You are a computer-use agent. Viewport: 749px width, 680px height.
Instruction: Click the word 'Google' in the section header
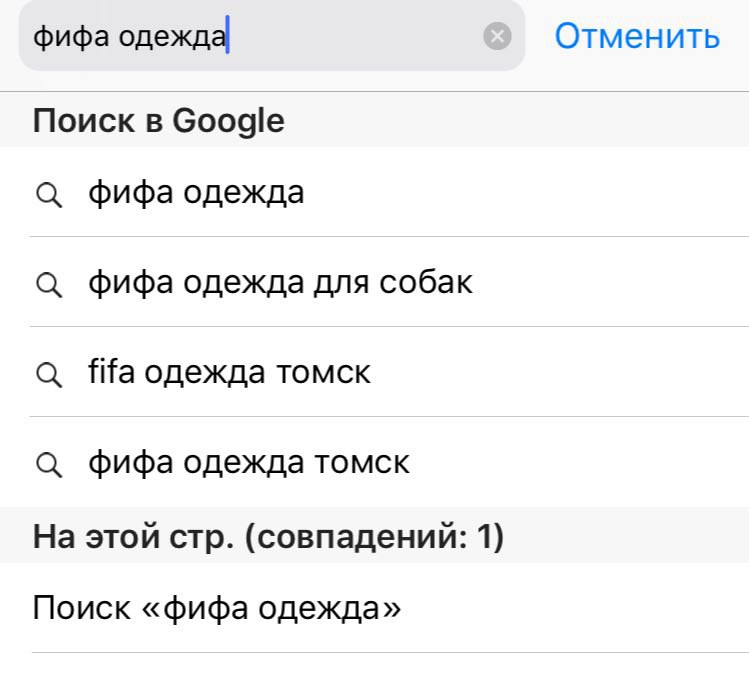pyautogui.click(x=228, y=121)
